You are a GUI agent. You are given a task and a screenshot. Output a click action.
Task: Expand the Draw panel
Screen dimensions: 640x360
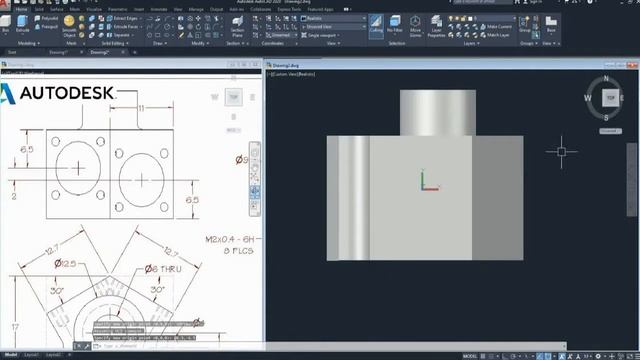(x=160, y=43)
